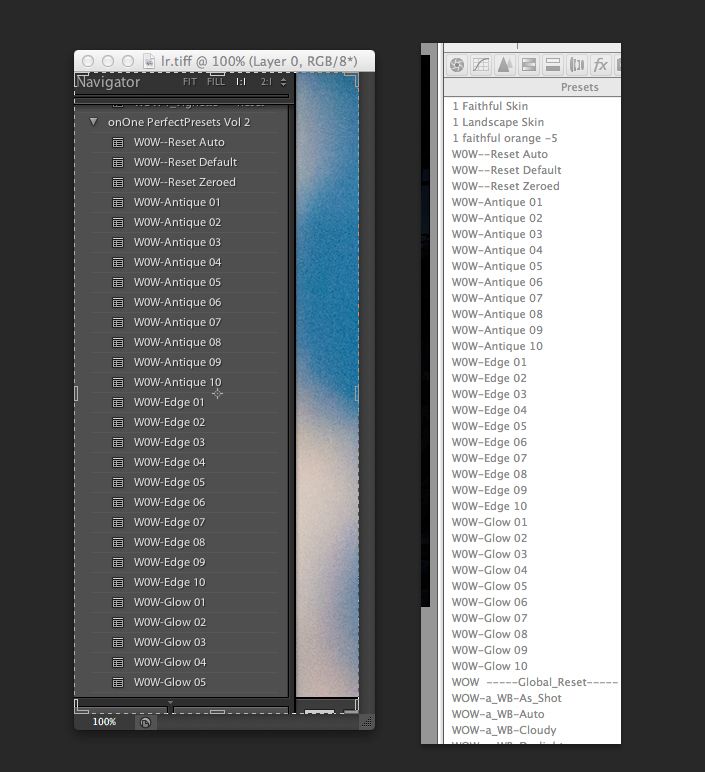705x772 pixels.
Task: Switch Navigator zoom to 1:1
Action: (241, 82)
